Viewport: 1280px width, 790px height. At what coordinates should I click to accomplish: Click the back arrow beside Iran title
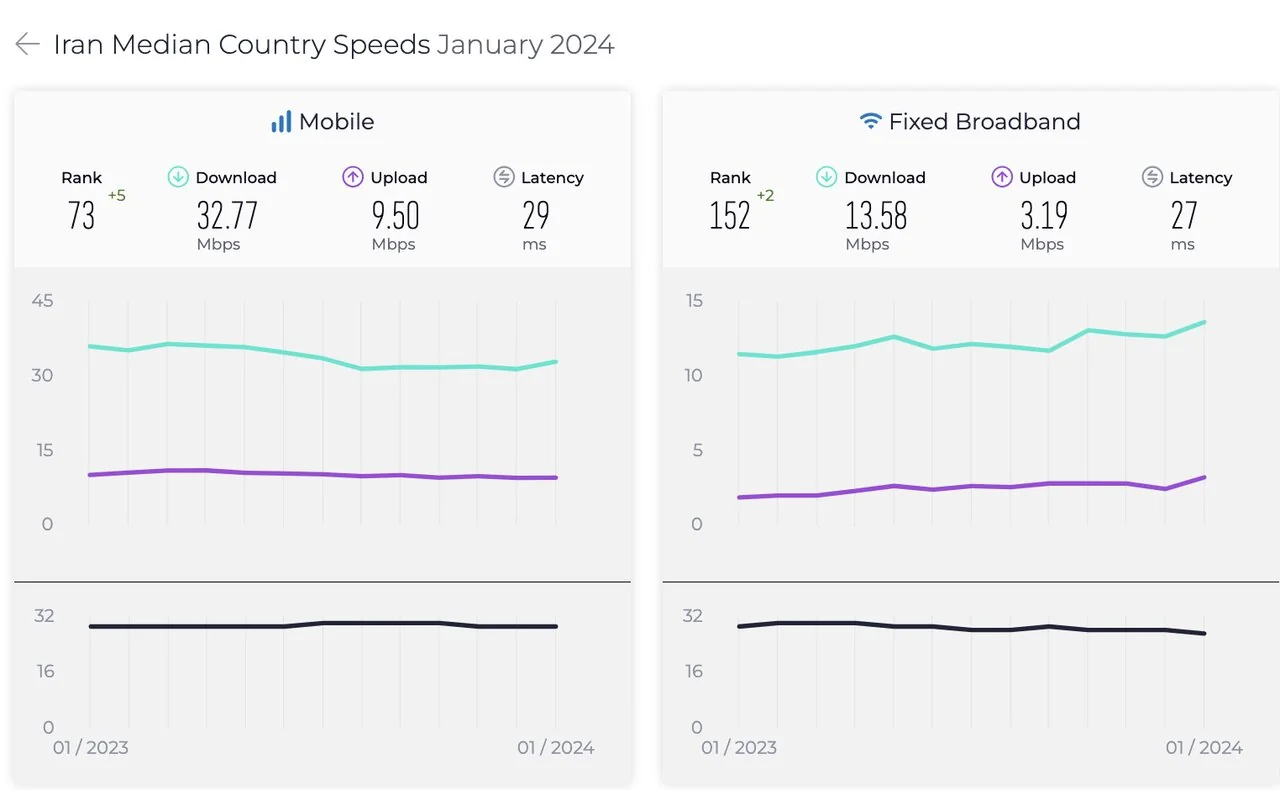27,44
